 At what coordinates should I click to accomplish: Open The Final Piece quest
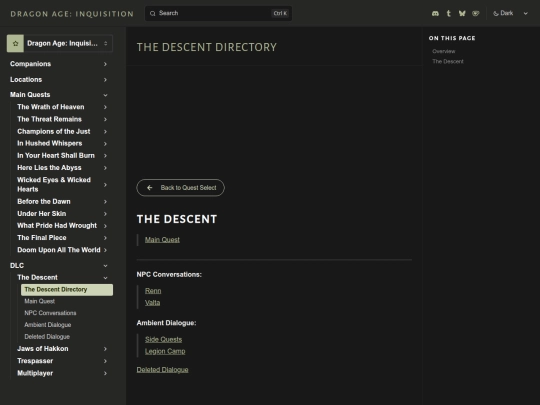(x=42, y=238)
